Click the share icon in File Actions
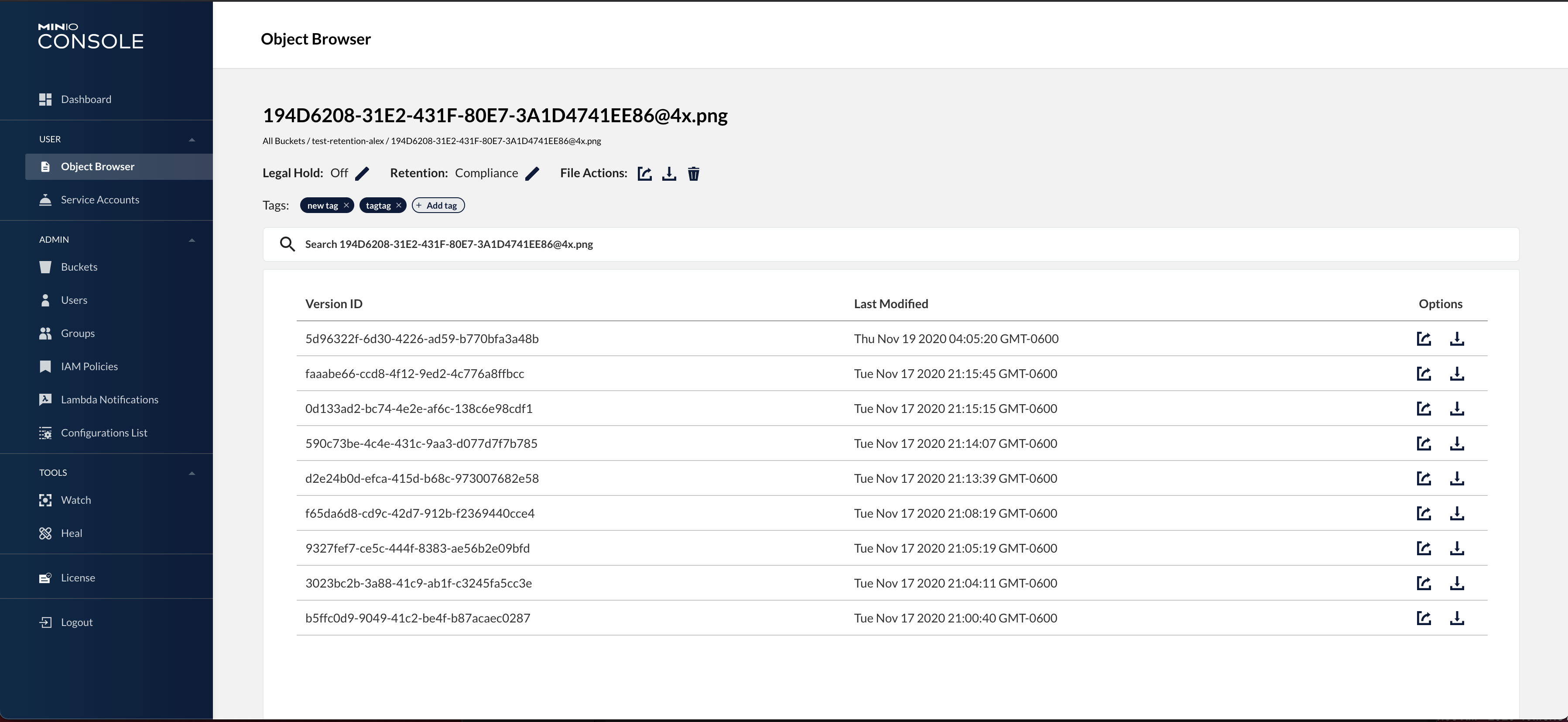 point(645,173)
